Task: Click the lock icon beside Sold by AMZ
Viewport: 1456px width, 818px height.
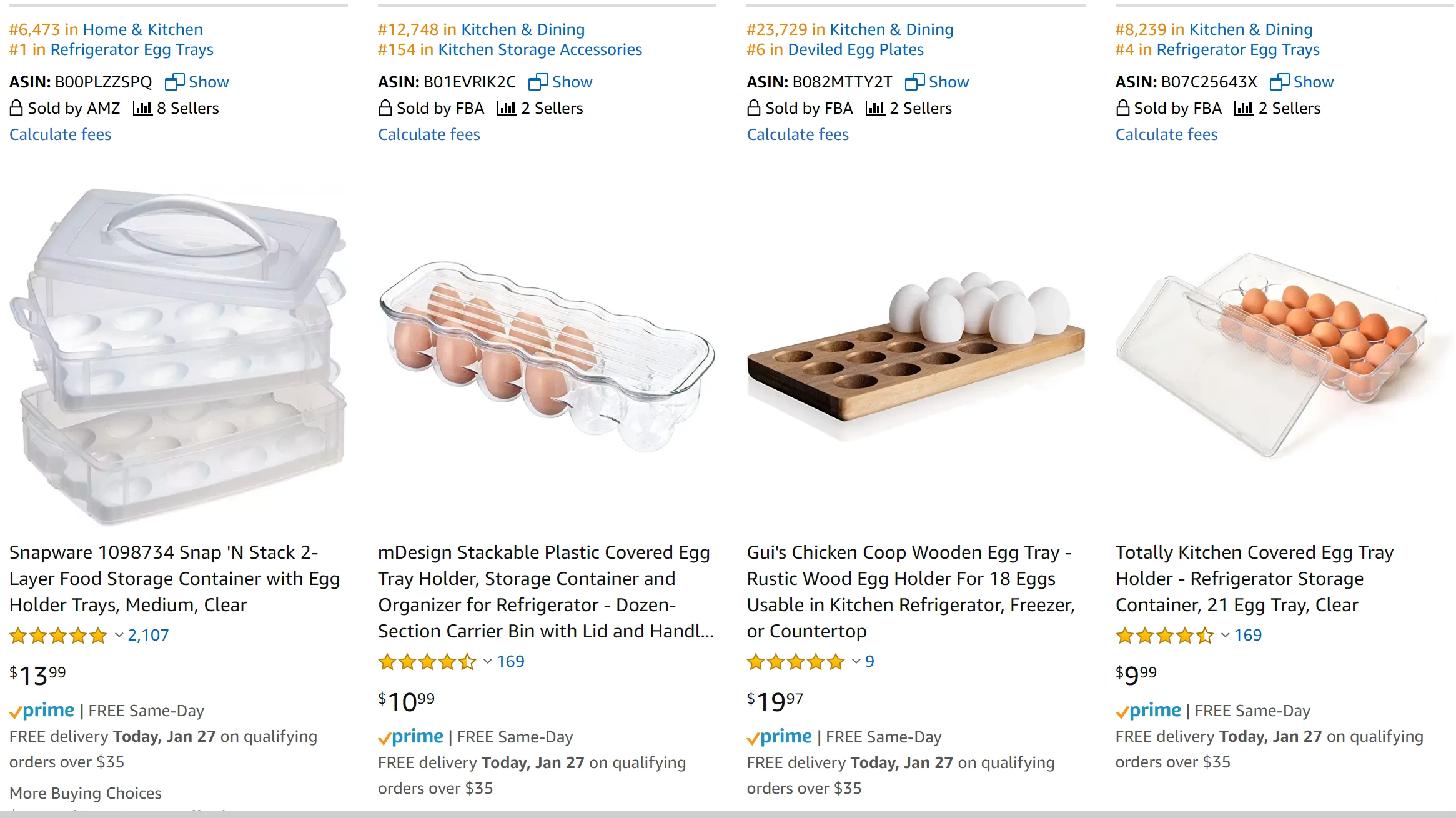Action: click(16, 108)
